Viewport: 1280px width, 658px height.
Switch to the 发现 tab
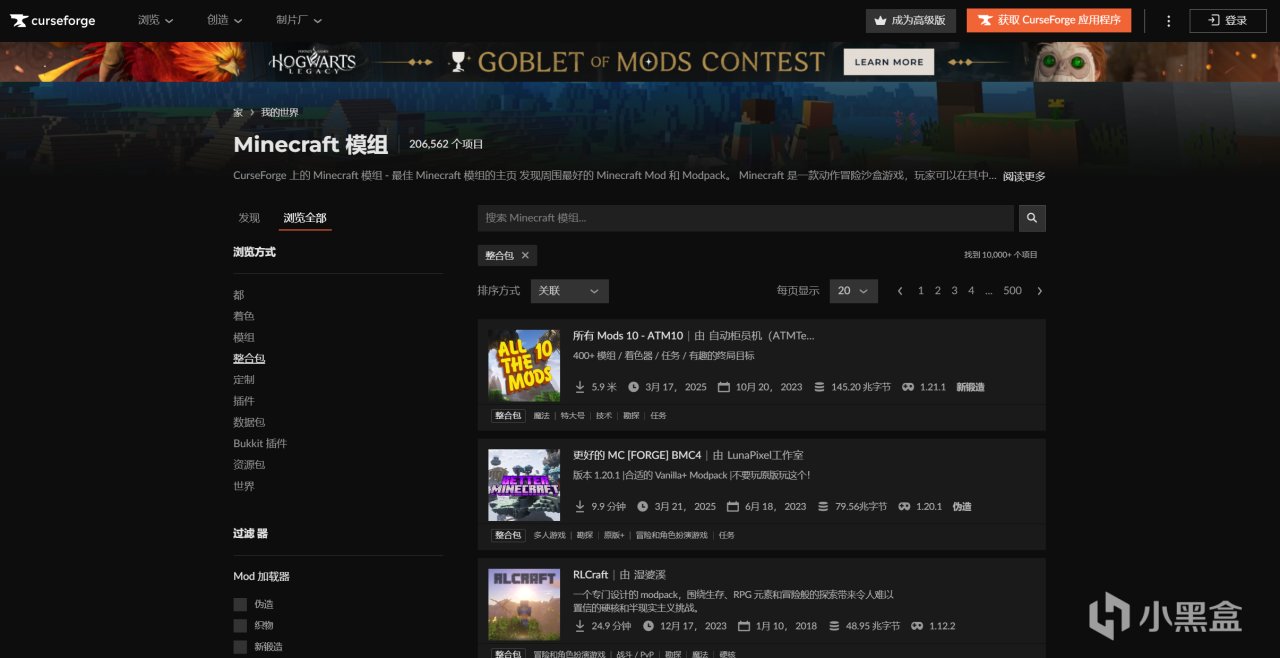coord(249,218)
